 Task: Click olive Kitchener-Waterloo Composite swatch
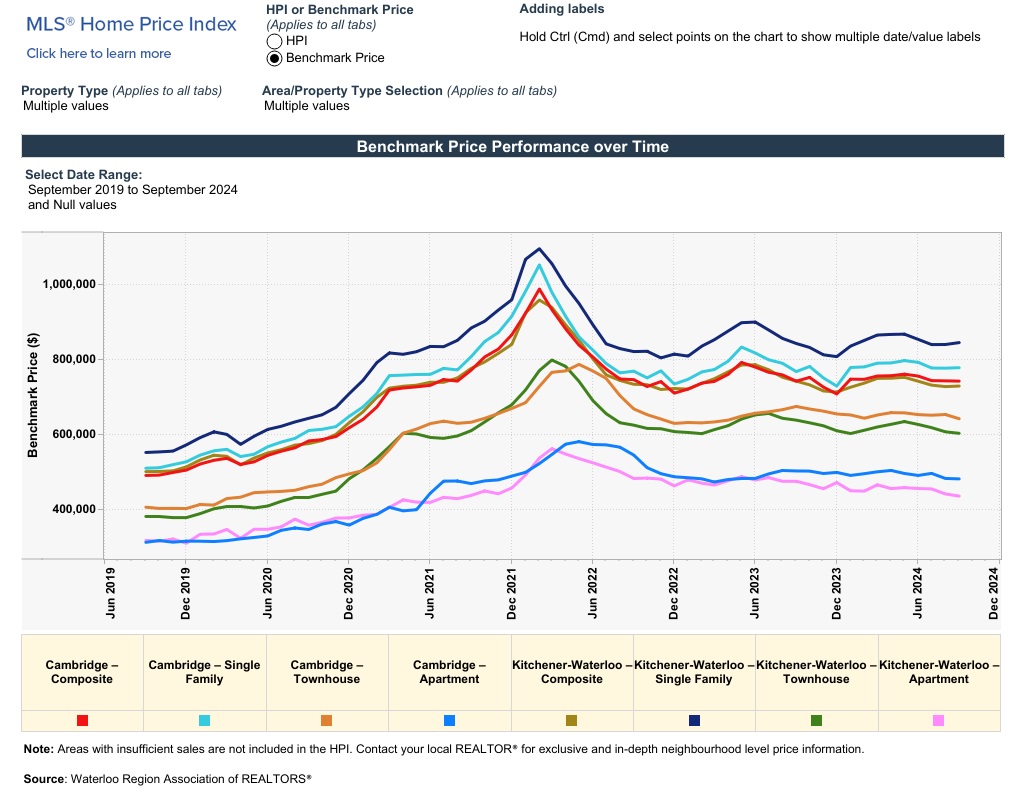[572, 720]
